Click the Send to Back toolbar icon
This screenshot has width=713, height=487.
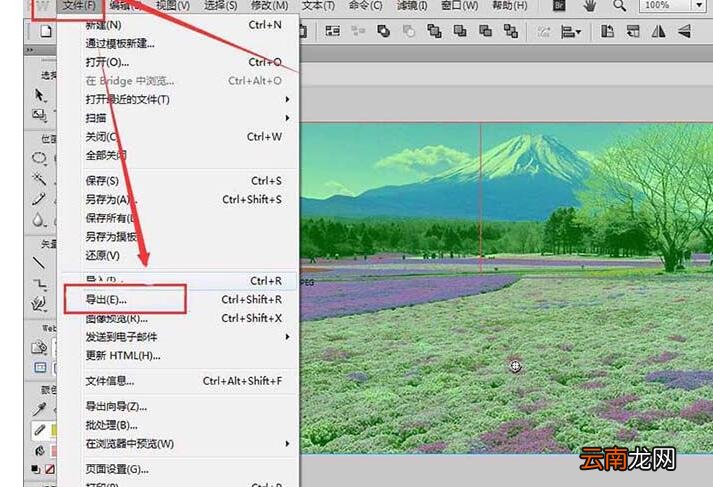click(x=511, y=31)
